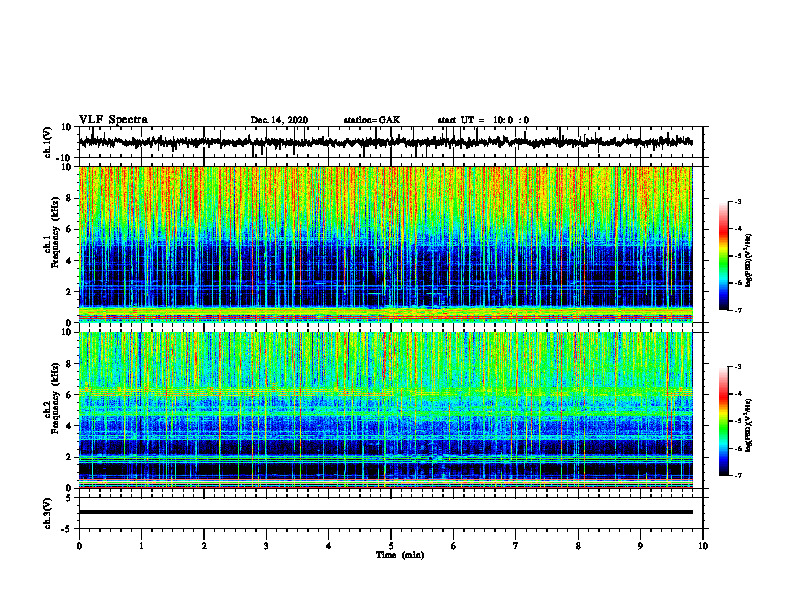Click the date "Dec. 14, 2020"

[x=279, y=120]
